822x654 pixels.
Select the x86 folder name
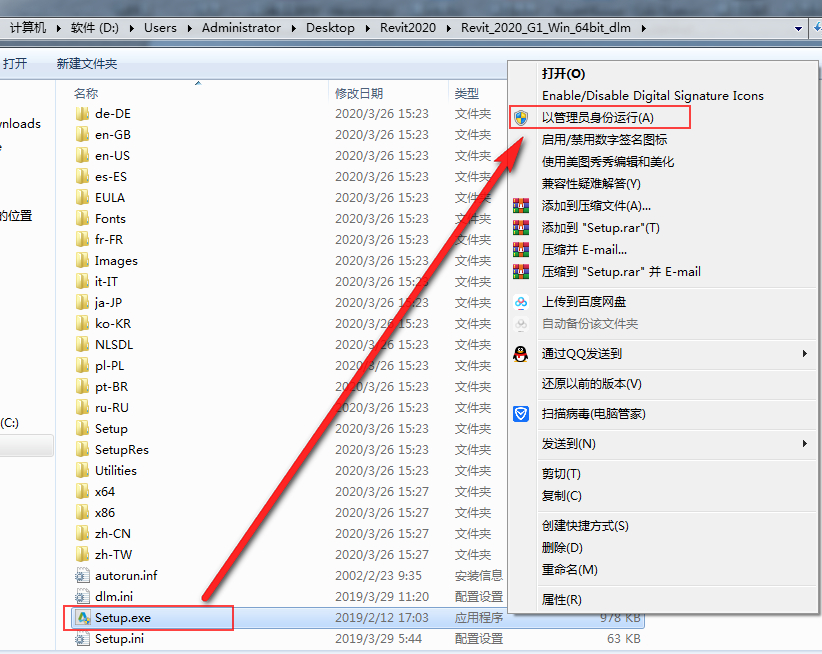(105, 513)
